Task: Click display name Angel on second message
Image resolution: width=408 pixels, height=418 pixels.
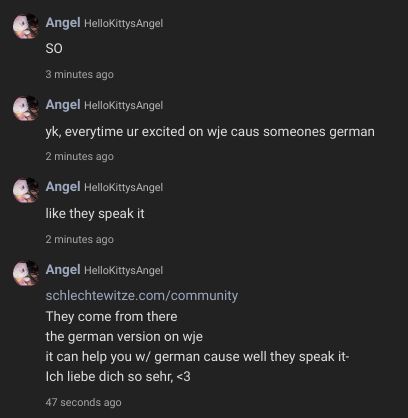Action: tap(63, 105)
